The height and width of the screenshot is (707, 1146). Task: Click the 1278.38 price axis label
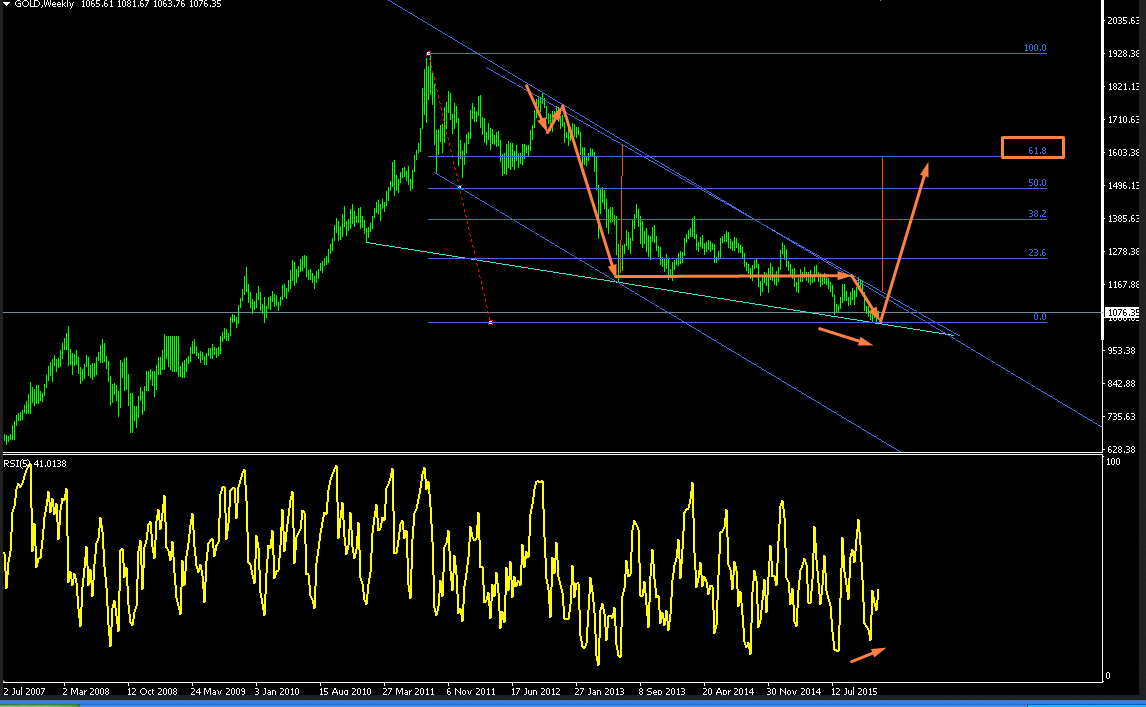[x=1123, y=252]
